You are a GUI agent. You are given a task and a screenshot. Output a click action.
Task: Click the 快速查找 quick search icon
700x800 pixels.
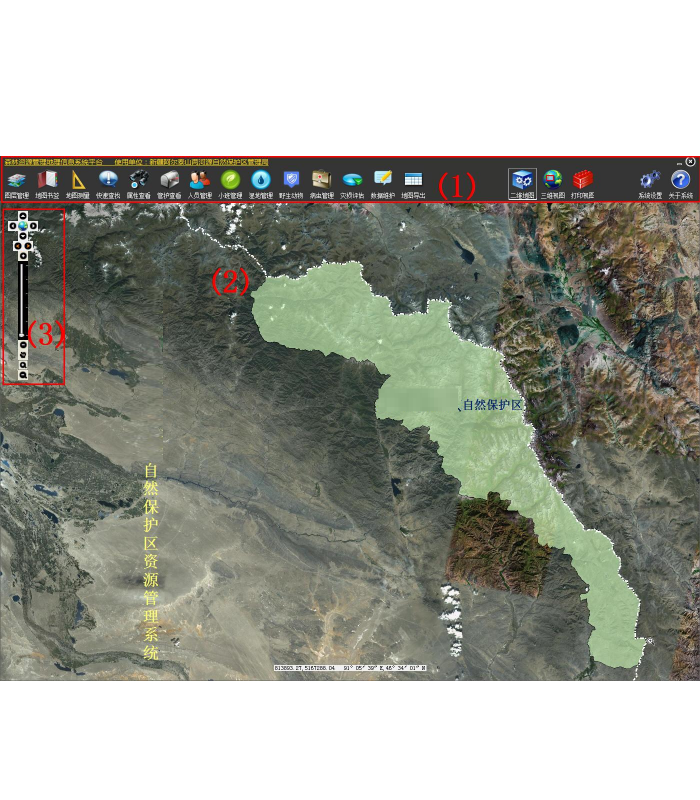point(108,181)
